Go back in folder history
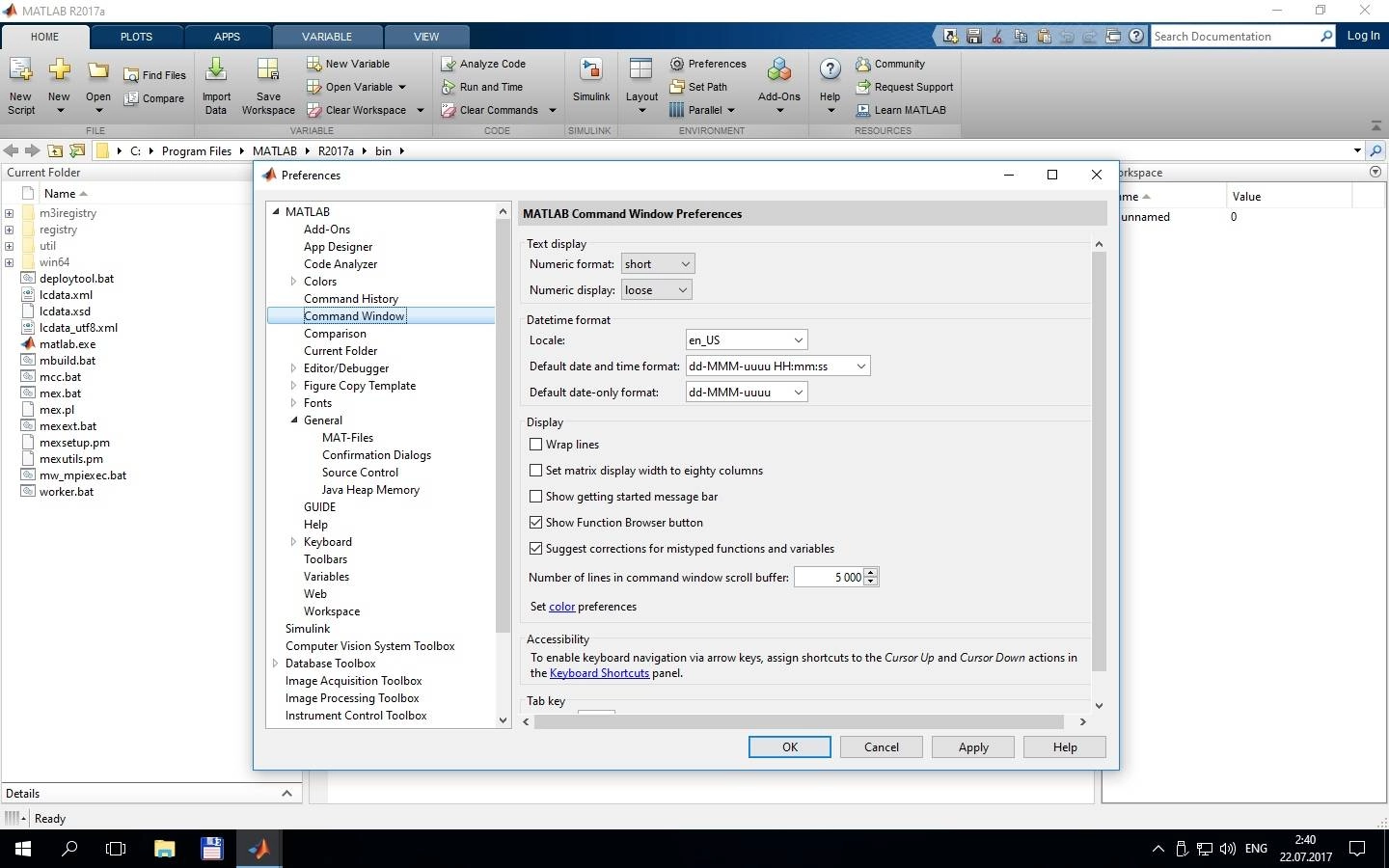 (11, 150)
